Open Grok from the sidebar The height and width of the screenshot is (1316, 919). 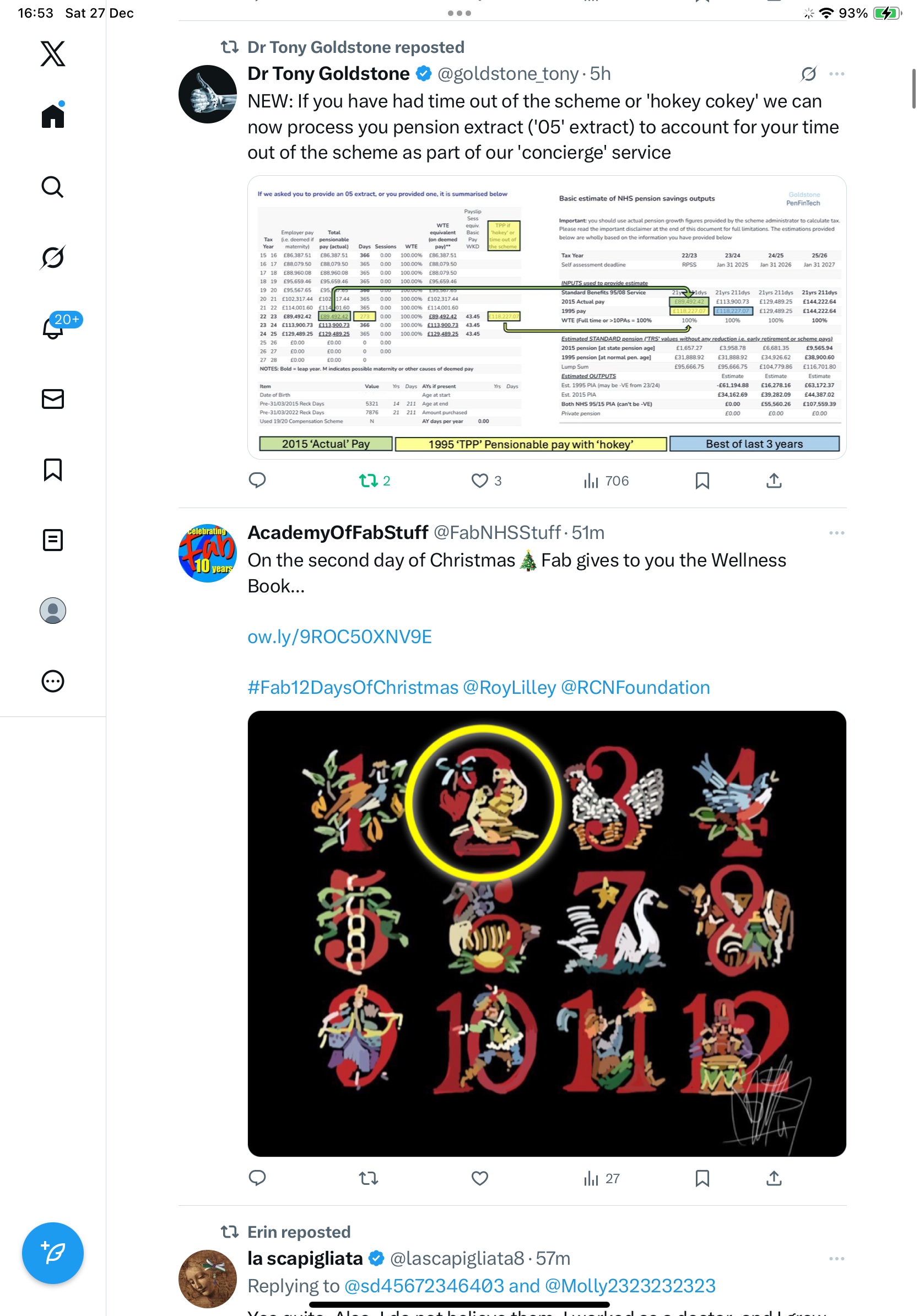pyautogui.click(x=53, y=257)
